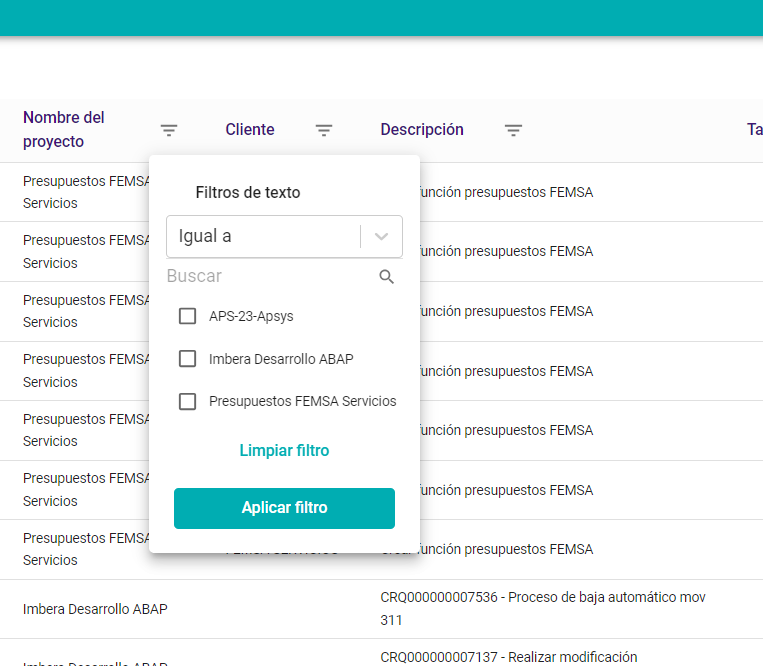Image resolution: width=763 pixels, height=666 pixels.
Task: Click the filter icon beside Nombre del proyecto
Action: tap(169, 130)
